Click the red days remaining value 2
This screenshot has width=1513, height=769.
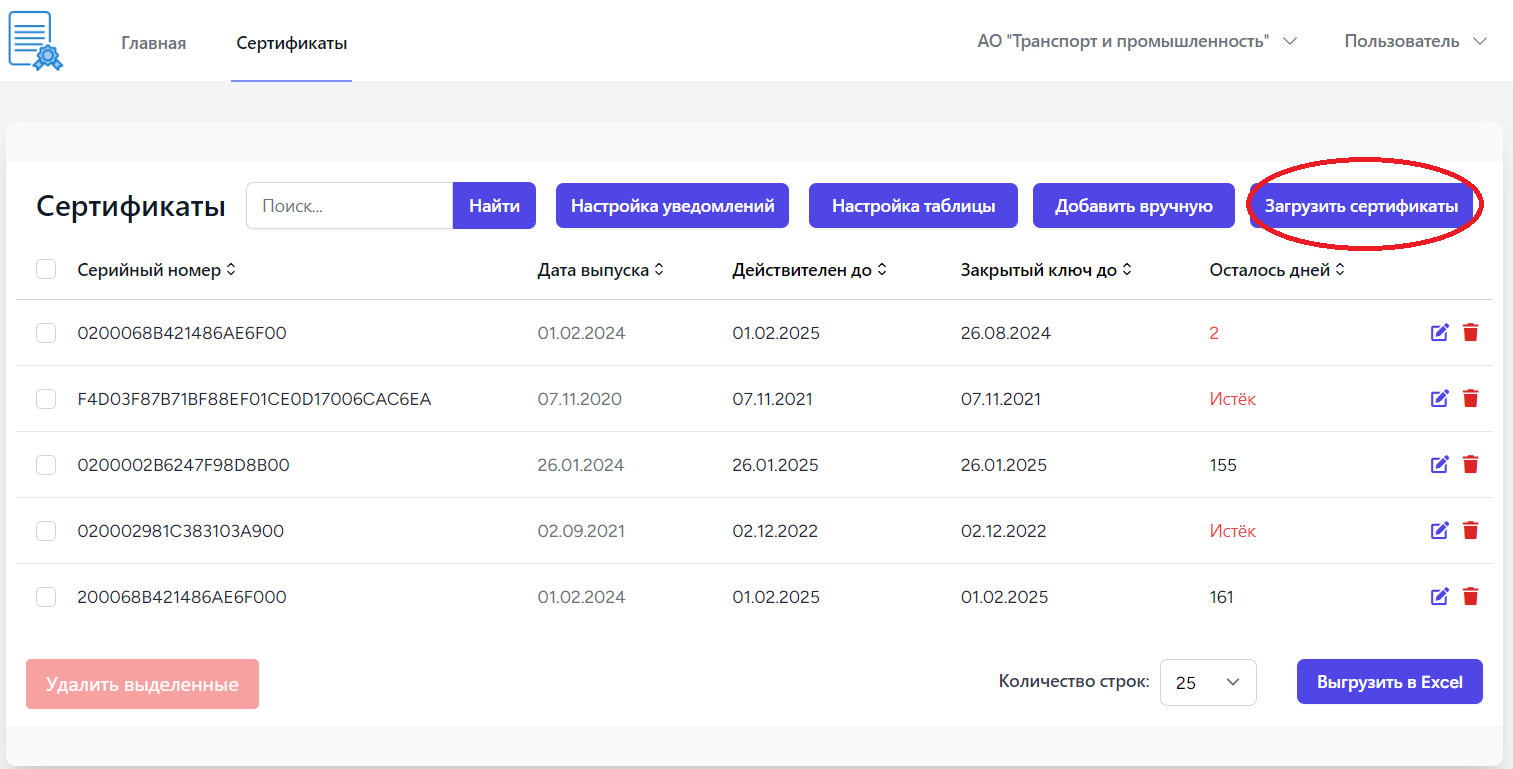1214,333
